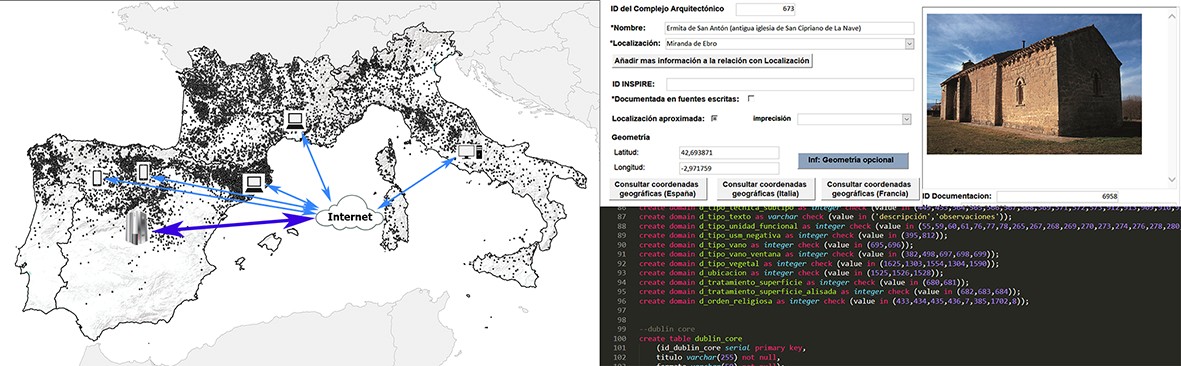The height and width of the screenshot is (366, 1181).
Task: Click code line 'create domain d_tipo_vano_ventana'
Action: tap(818, 255)
